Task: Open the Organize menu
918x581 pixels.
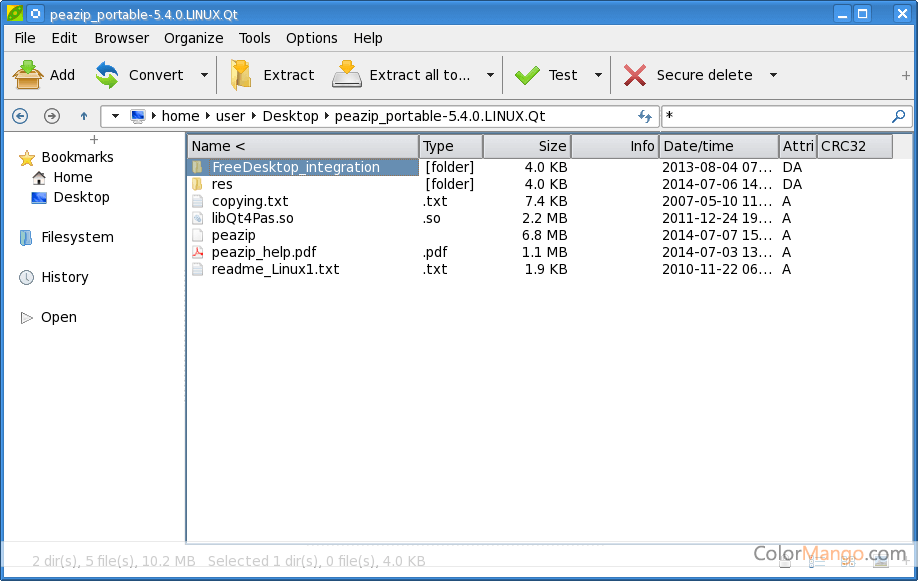Action: pyautogui.click(x=193, y=38)
